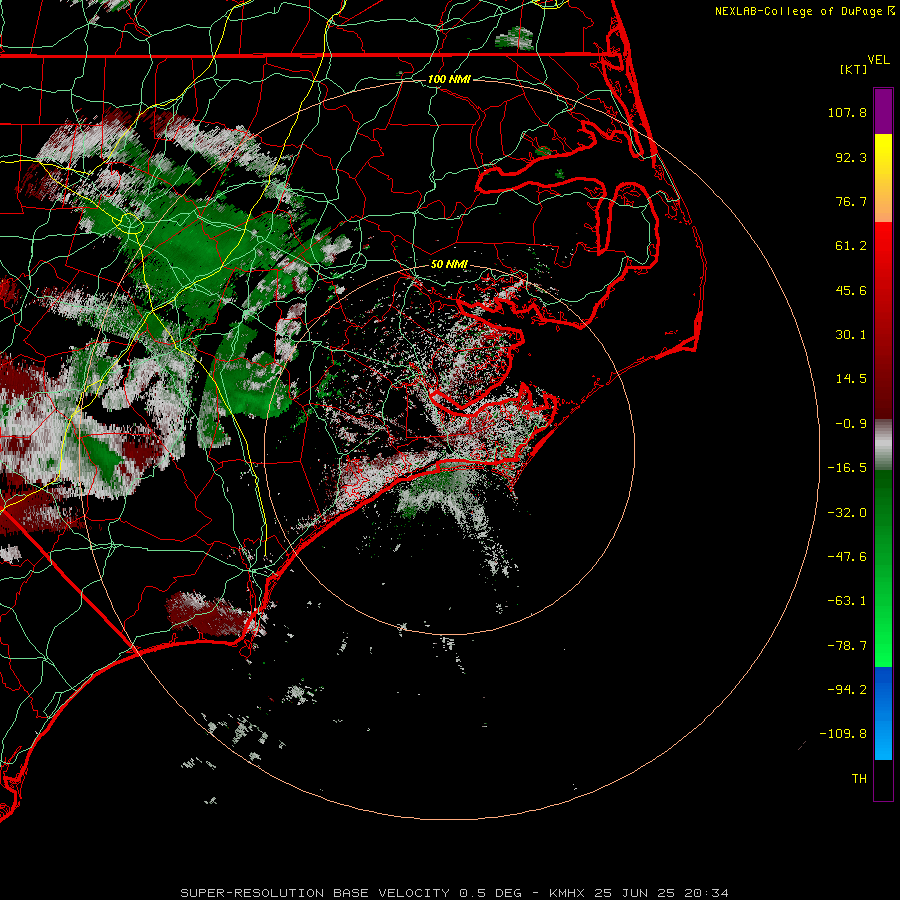900x900 pixels.
Task: Click the -32.0 velocity scale value
Action: [x=847, y=513]
